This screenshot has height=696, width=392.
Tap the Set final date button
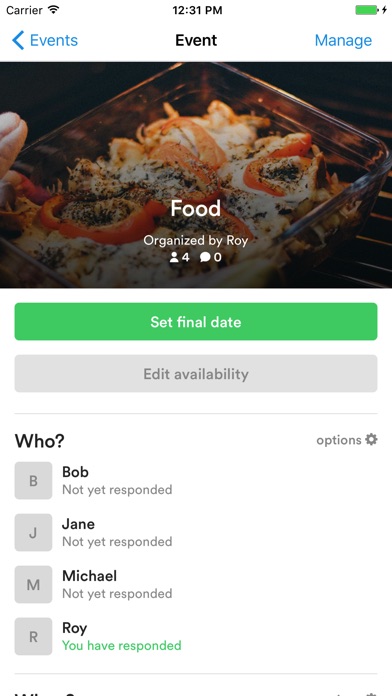pos(196,322)
